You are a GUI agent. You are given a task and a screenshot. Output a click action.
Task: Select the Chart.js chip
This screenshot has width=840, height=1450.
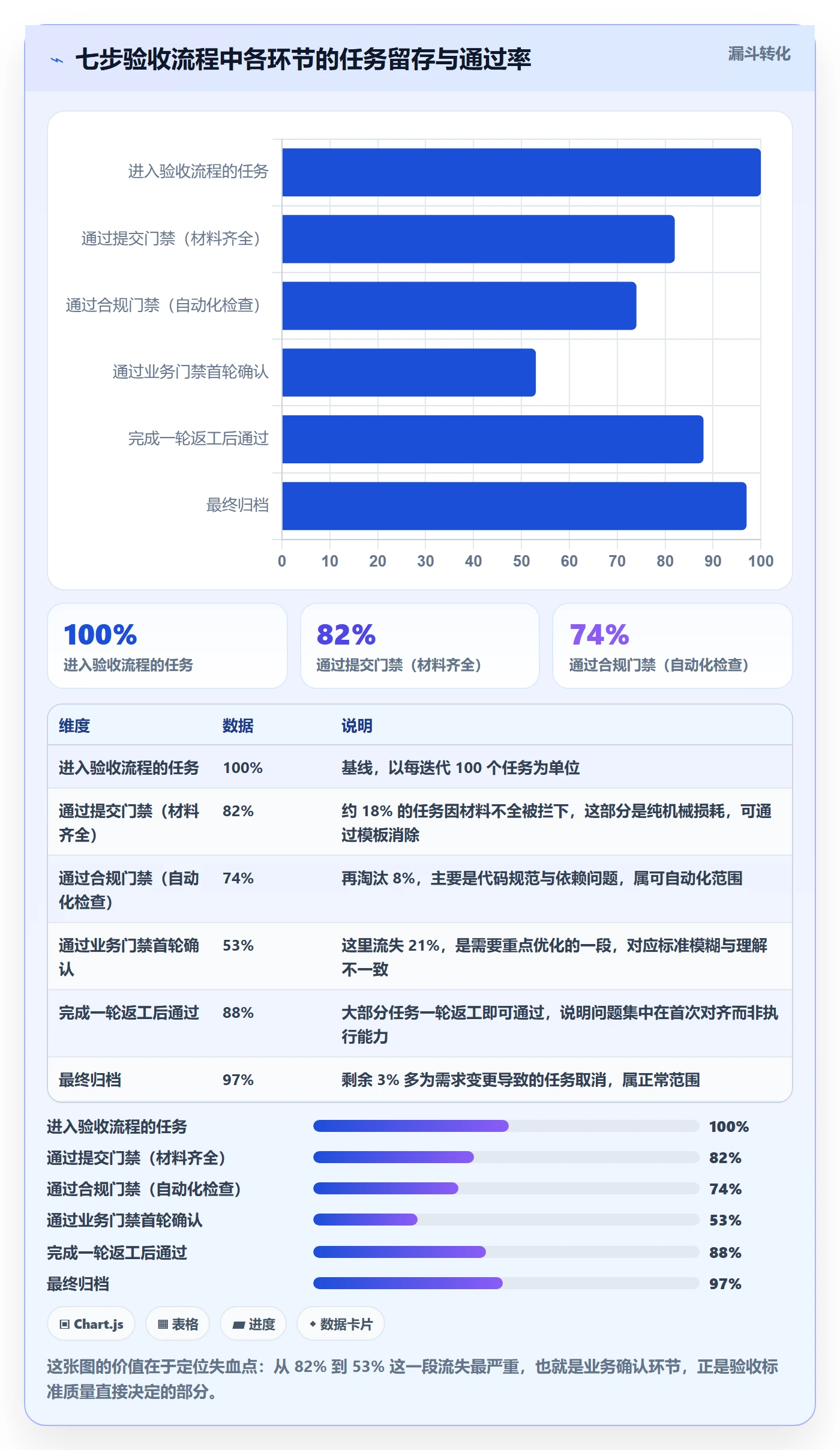coord(91,1323)
